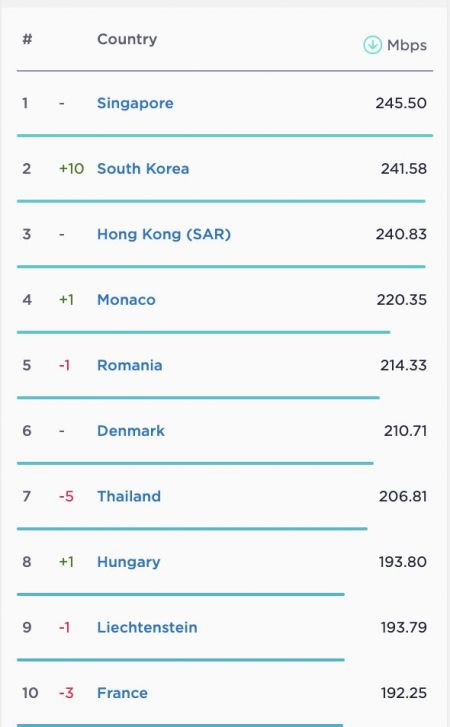Click the speed bar under Monaco
Screen dimensions: 450x727
(x=203, y=332)
